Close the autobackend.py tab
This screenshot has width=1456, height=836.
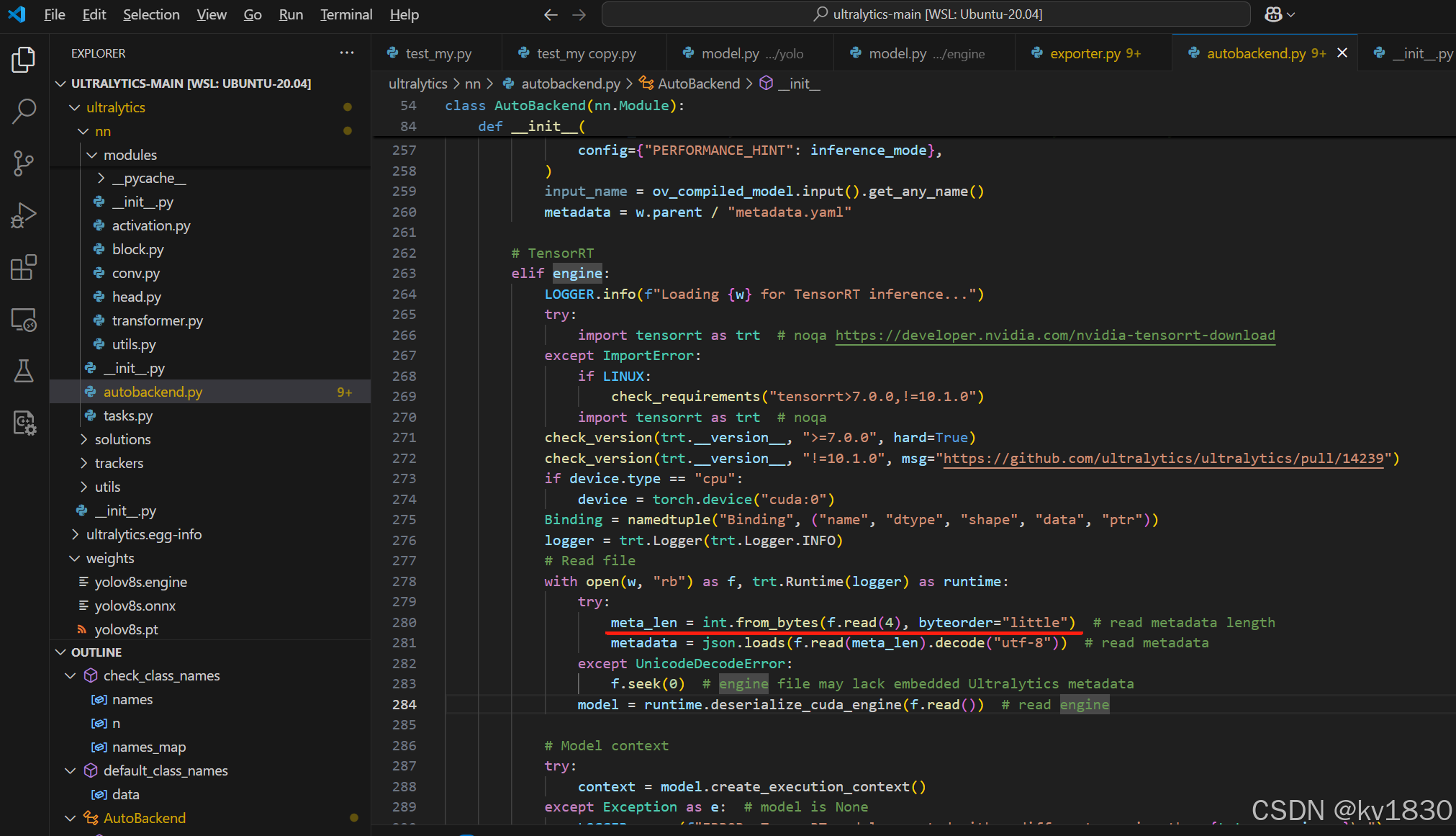(x=1342, y=53)
